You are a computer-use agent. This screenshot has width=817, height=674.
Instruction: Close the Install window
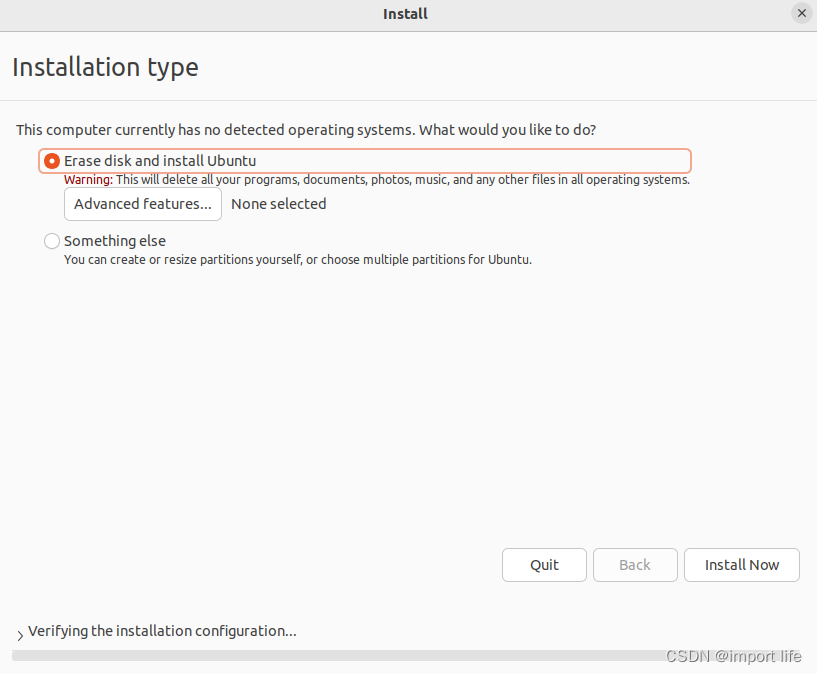pyautogui.click(x=802, y=13)
